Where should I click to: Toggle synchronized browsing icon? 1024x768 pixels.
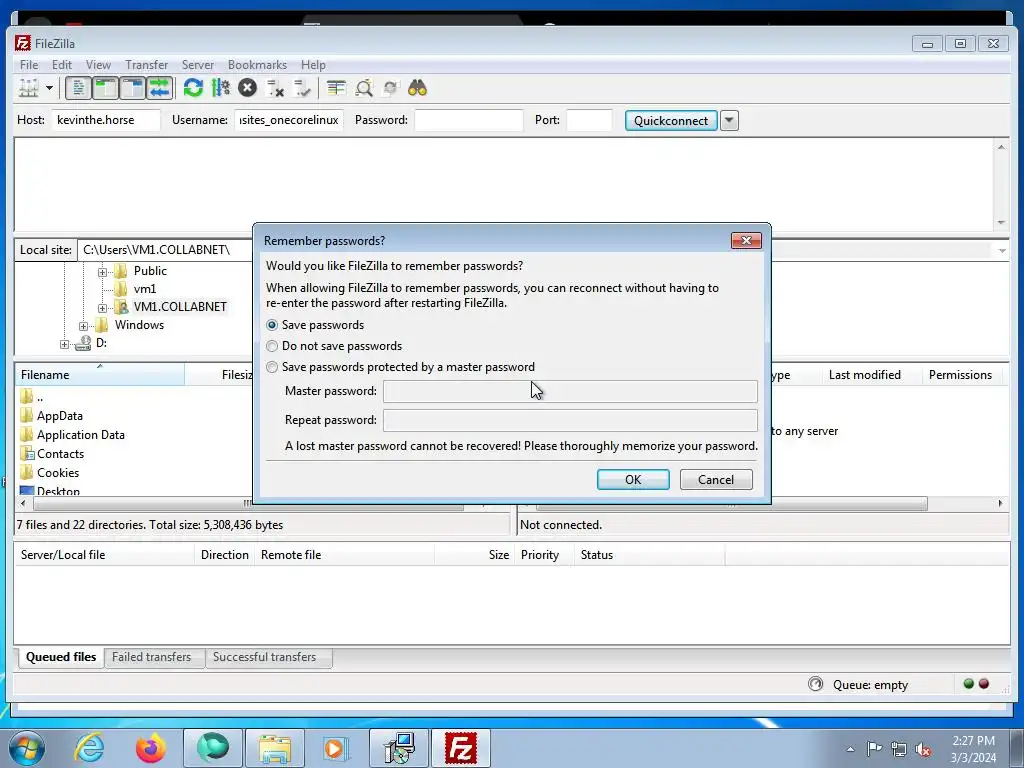[x=391, y=88]
